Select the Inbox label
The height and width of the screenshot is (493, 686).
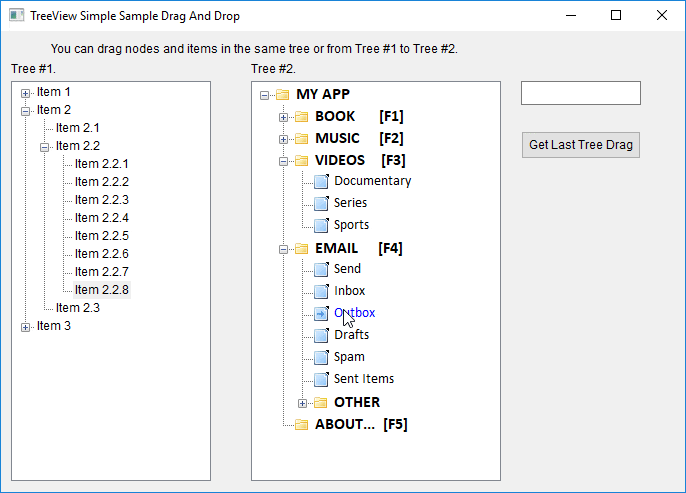click(349, 290)
